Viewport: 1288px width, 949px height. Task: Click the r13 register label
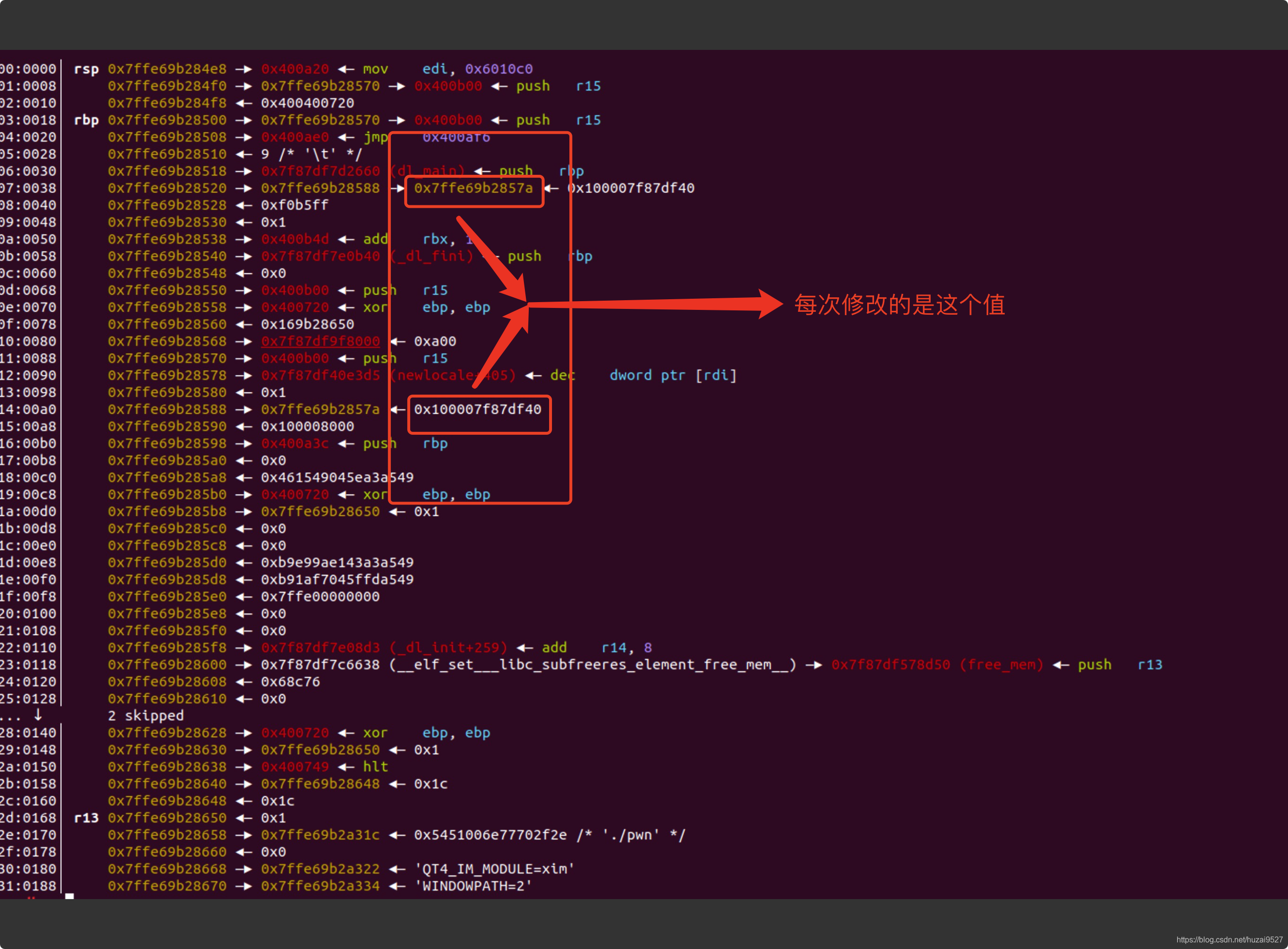pyautogui.click(x=86, y=817)
